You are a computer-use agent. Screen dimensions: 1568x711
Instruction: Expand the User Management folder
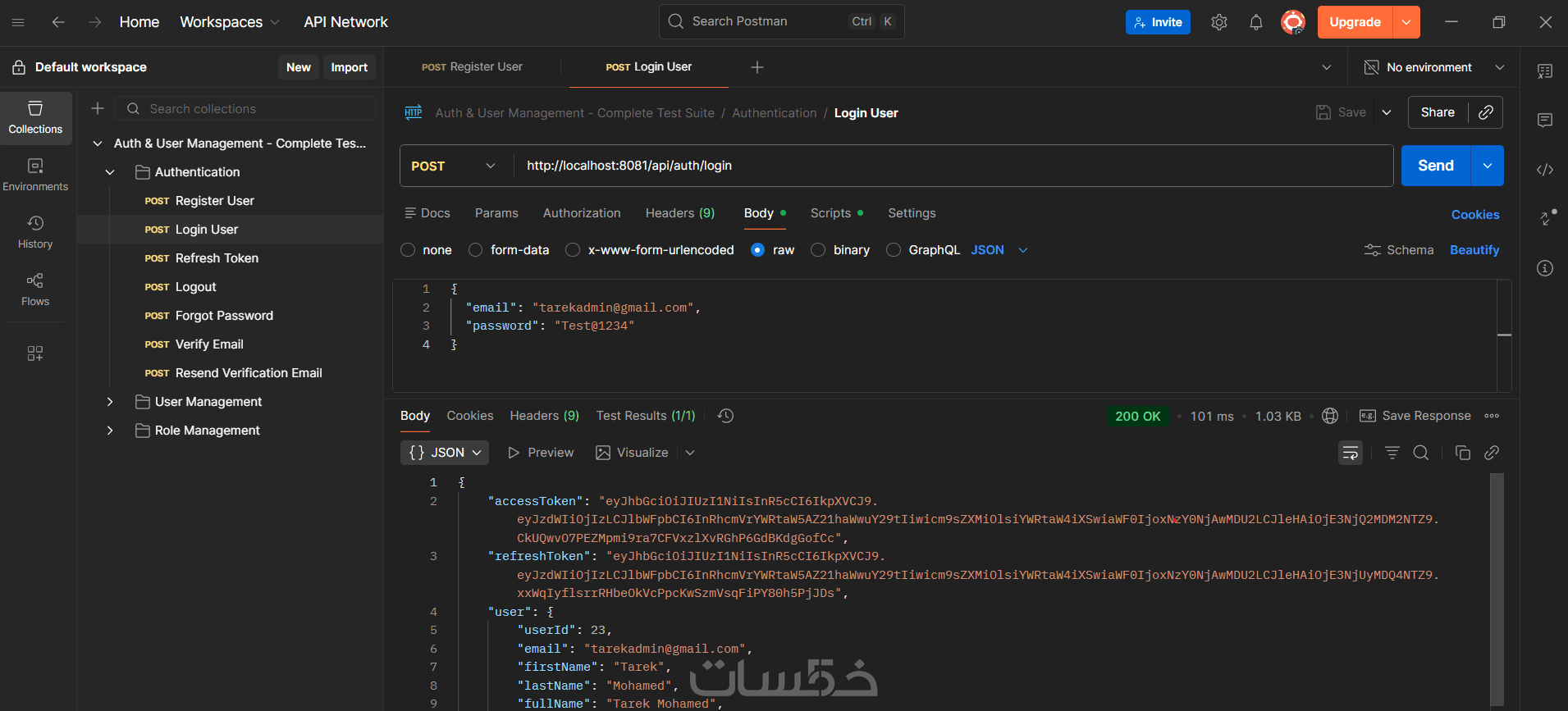pyautogui.click(x=110, y=402)
